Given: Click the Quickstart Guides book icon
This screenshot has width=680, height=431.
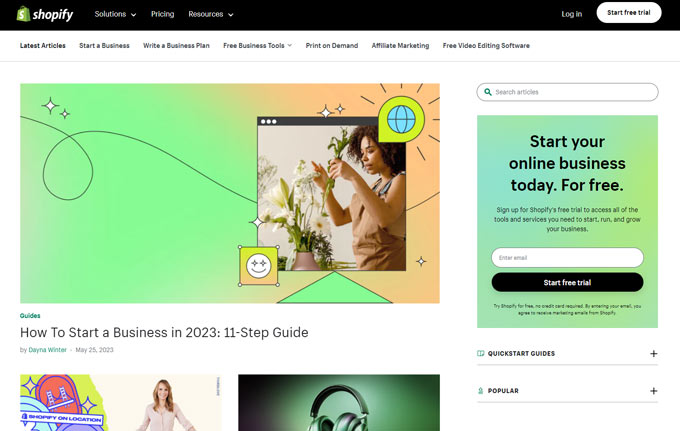Looking at the screenshot, I should pos(481,353).
